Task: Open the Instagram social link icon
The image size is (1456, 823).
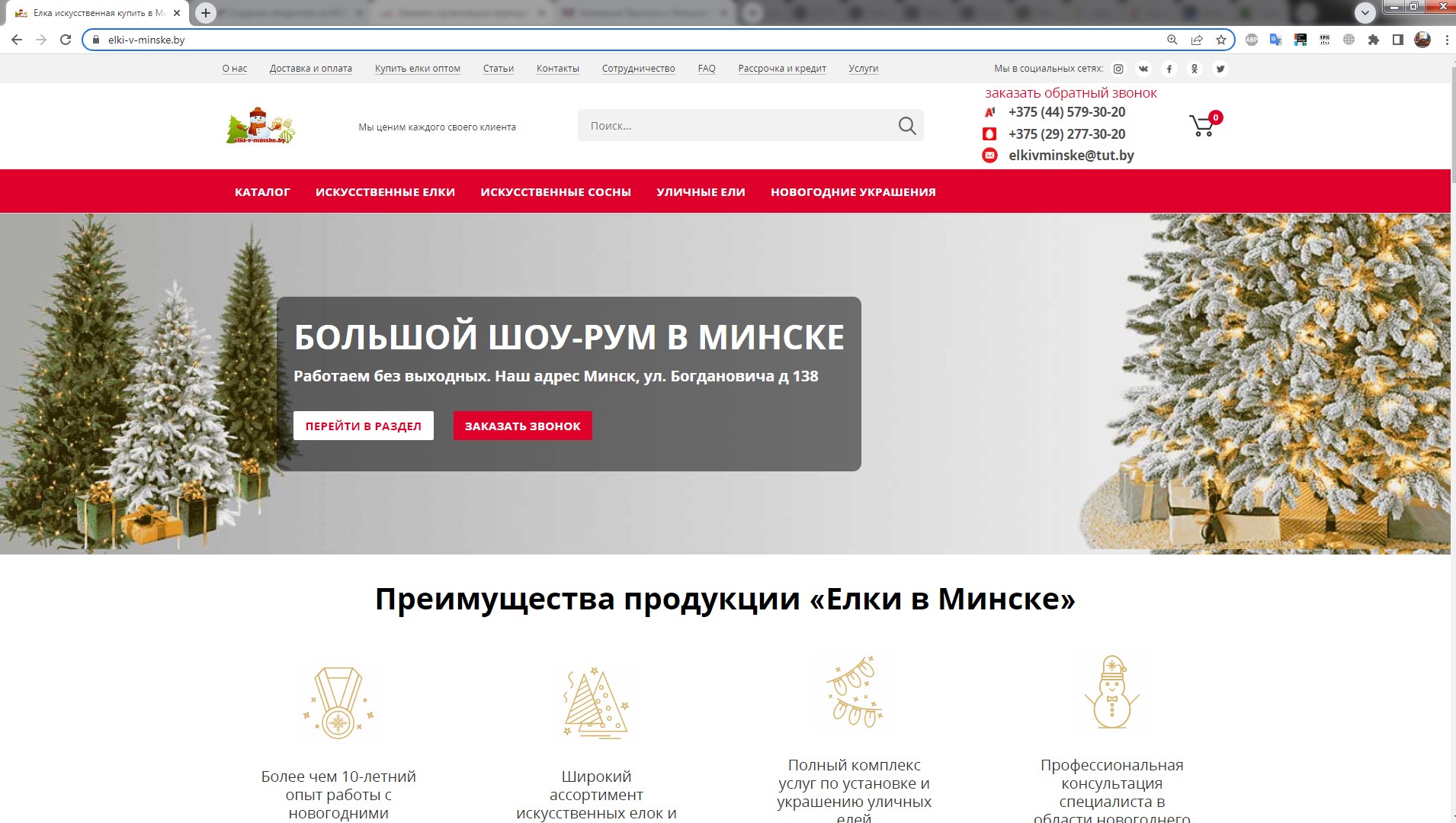Action: (x=1118, y=69)
